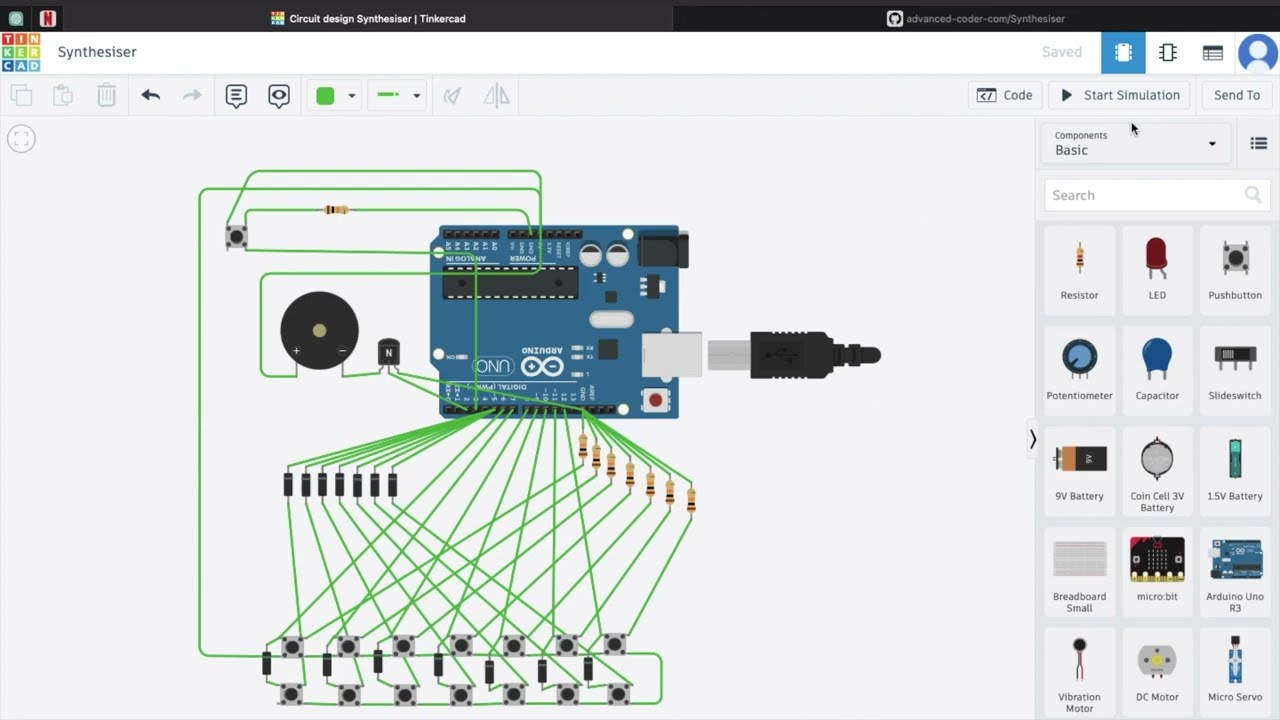Viewport: 1280px width, 720px height.
Task: Open the Code editor
Action: tap(1005, 95)
